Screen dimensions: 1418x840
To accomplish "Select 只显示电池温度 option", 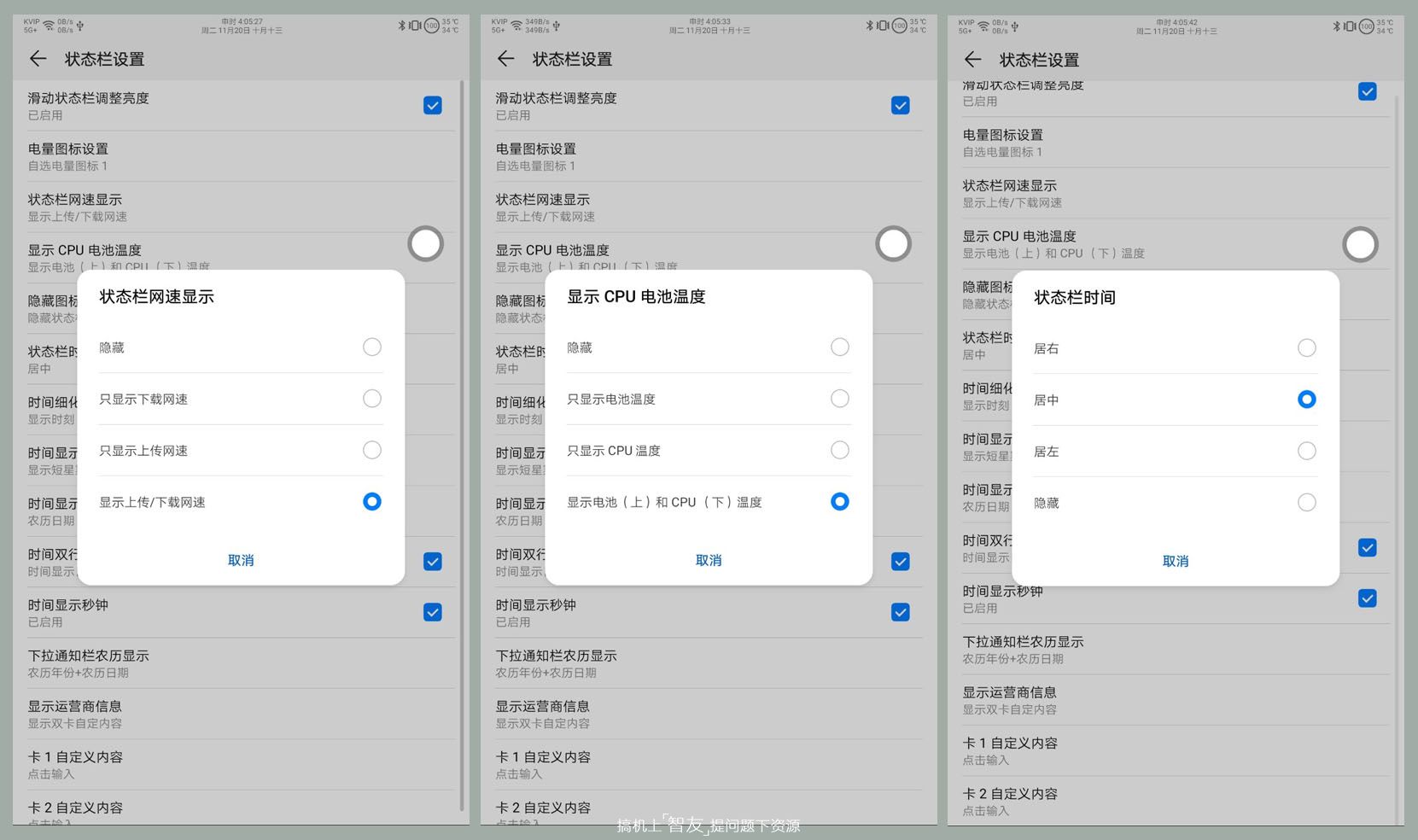I will [709, 399].
